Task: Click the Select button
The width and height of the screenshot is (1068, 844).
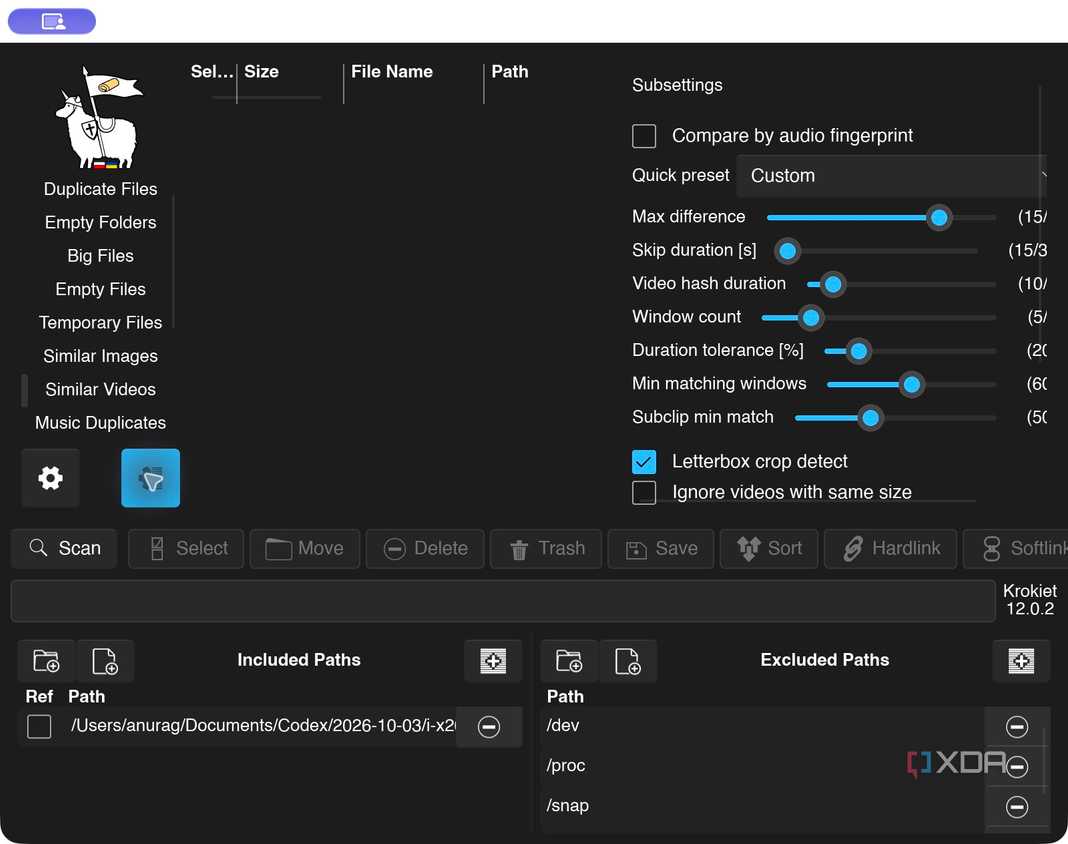Action: pos(186,548)
